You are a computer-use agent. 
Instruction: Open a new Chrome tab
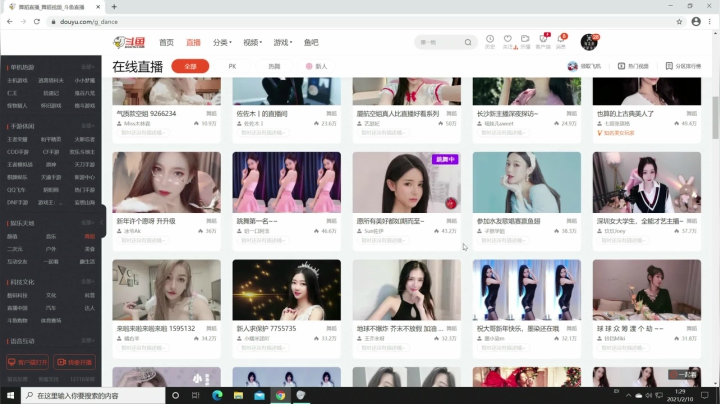[114, 6]
